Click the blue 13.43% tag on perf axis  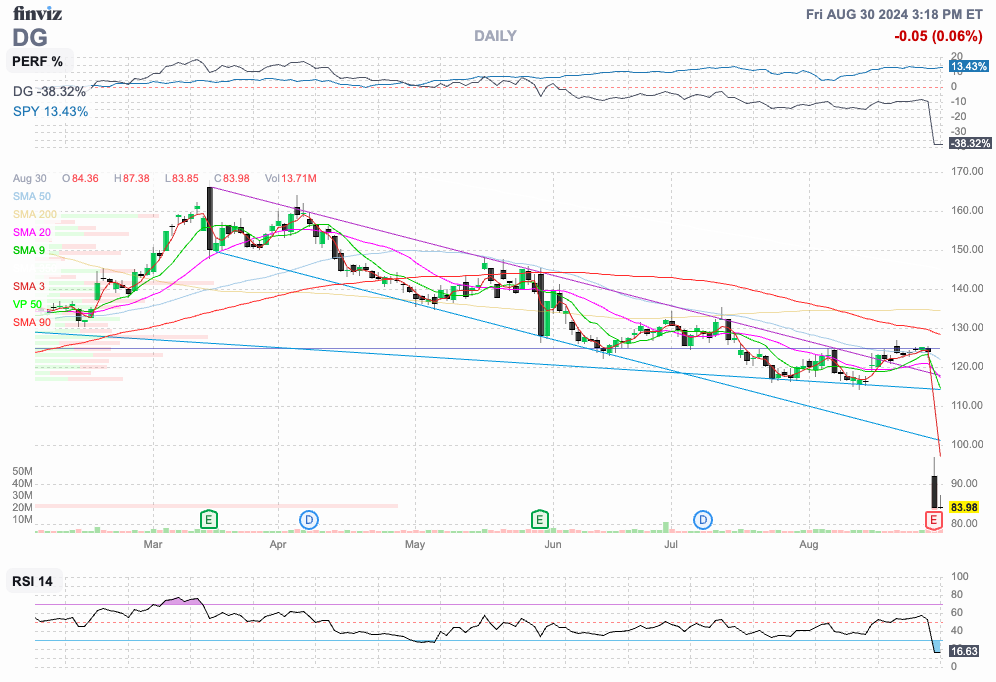969,67
